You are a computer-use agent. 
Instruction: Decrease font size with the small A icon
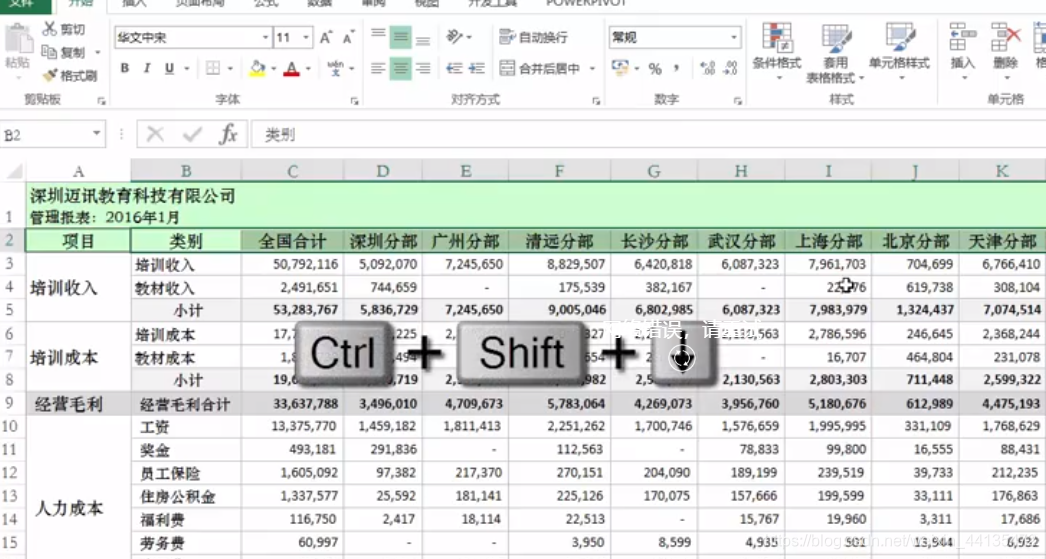pos(348,38)
